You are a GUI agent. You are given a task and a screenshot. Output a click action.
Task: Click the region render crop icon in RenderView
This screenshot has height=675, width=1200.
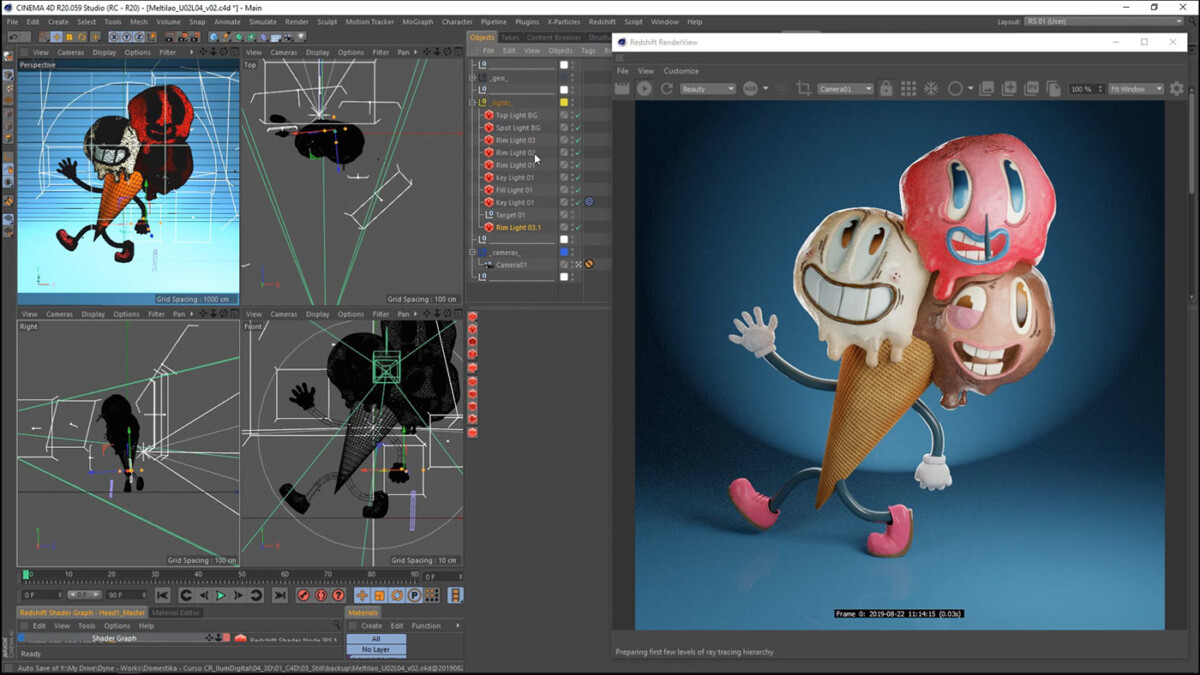805,88
